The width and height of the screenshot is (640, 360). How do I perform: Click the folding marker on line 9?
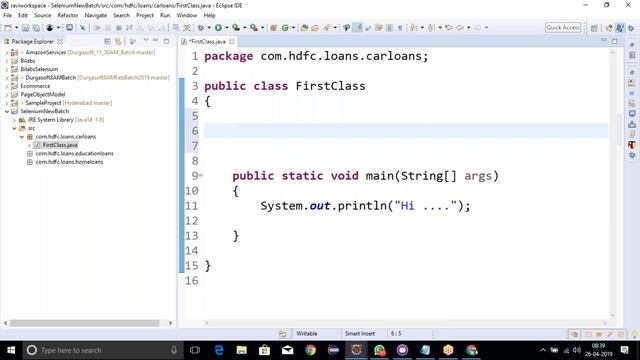[x=201, y=176]
